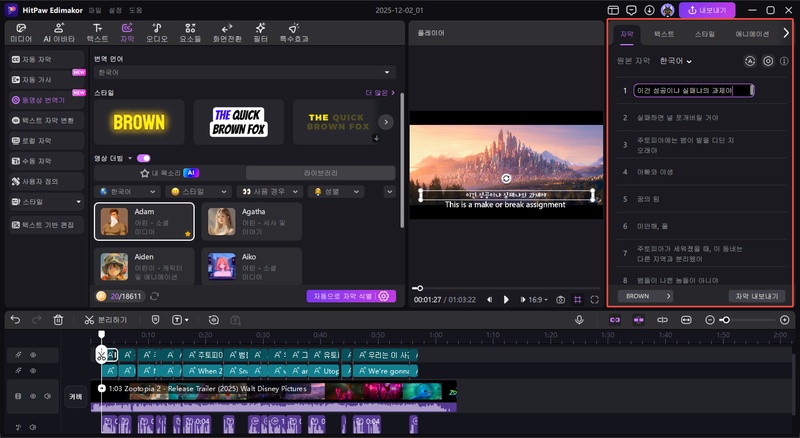800x438 pixels.
Task: Switch to the 스타일 tab in right panel
Action: pos(704,33)
